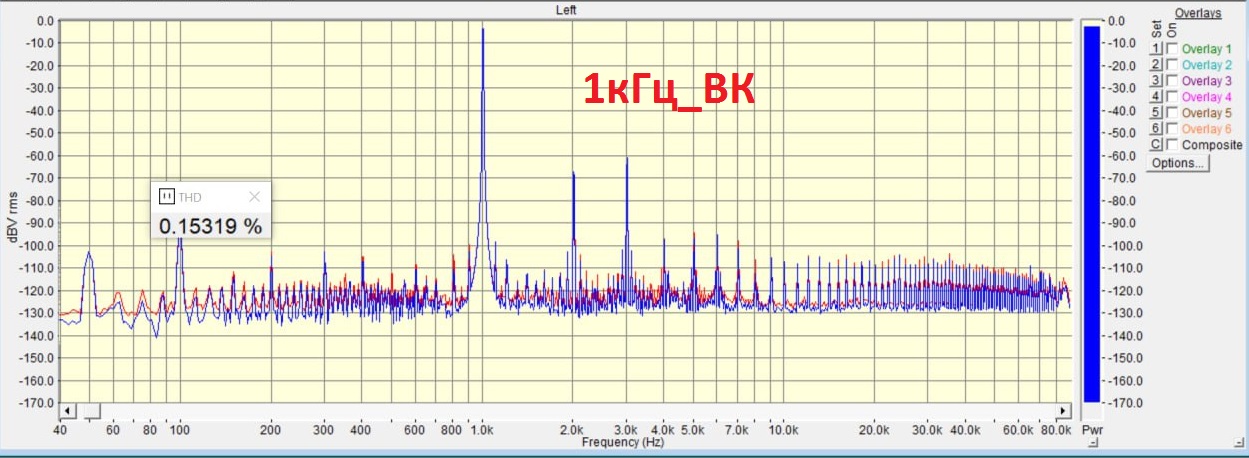Enable the Composite overlay checkbox
The height and width of the screenshot is (458, 1249).
[1172, 145]
